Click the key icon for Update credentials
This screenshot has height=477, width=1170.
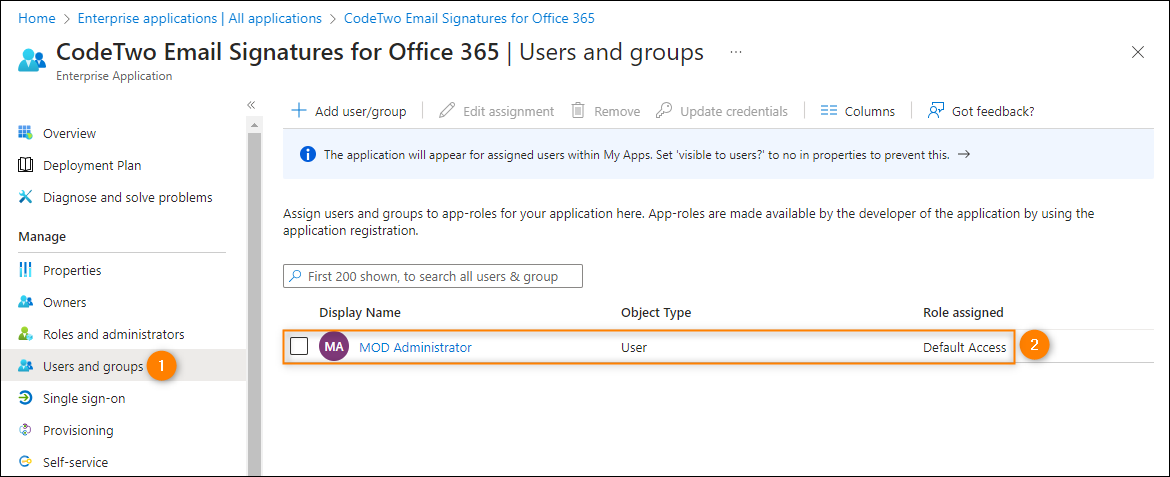(663, 110)
